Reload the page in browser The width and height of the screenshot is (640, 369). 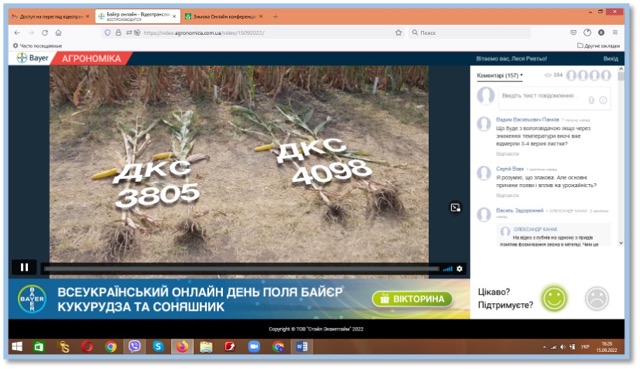[45, 33]
